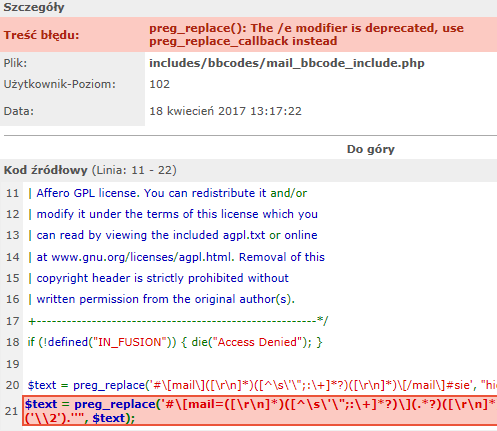Click line number 11 in the gutter
The image size is (497, 431).
click(x=13, y=193)
